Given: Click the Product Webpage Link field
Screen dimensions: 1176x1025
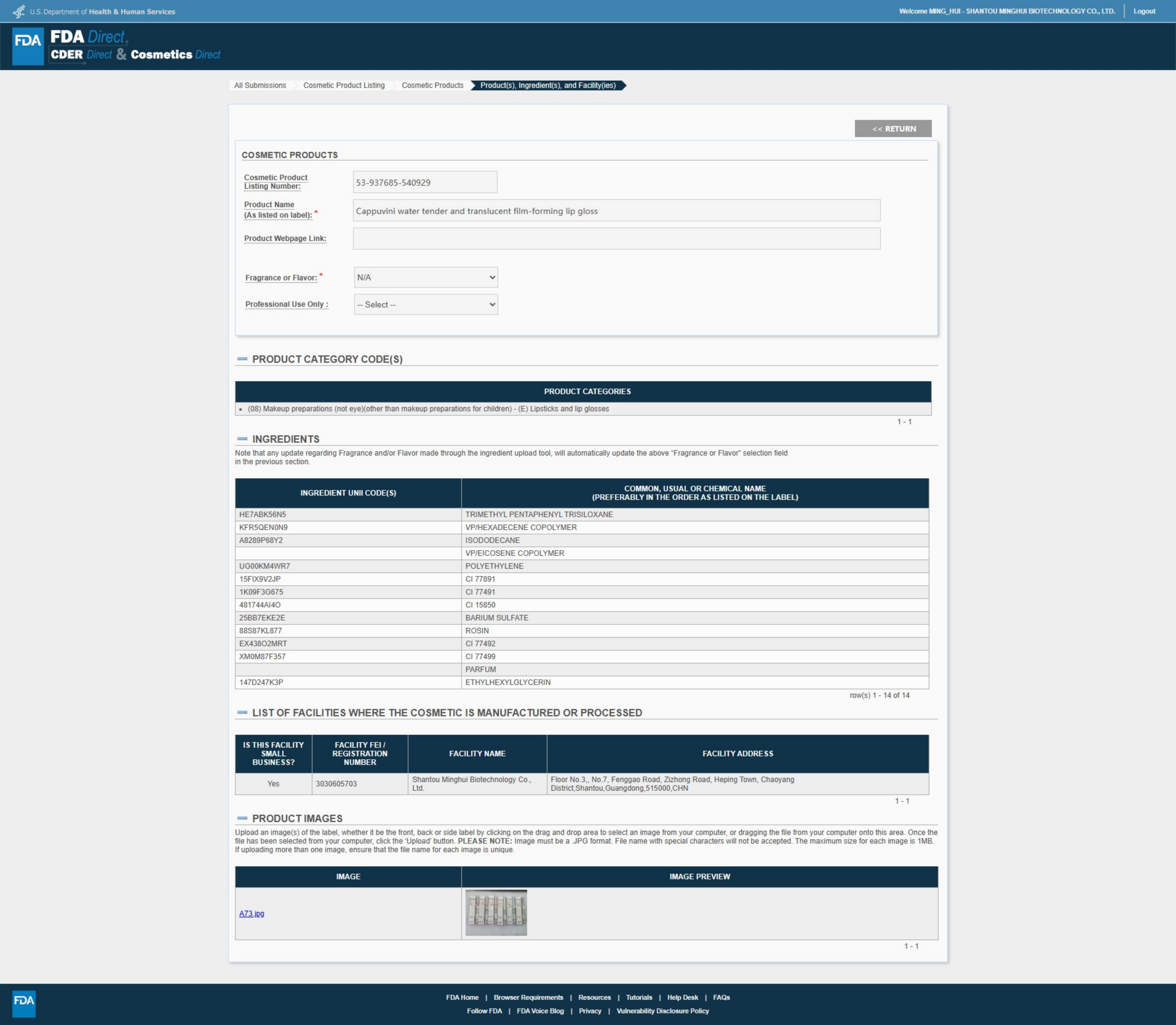Looking at the screenshot, I should pyautogui.click(x=616, y=239).
